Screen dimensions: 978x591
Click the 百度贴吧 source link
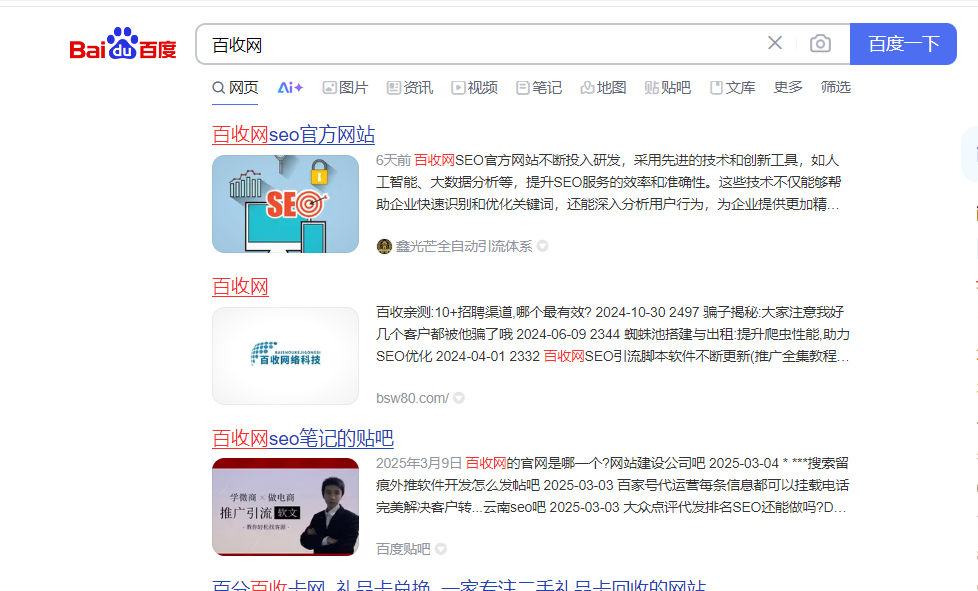(403, 549)
